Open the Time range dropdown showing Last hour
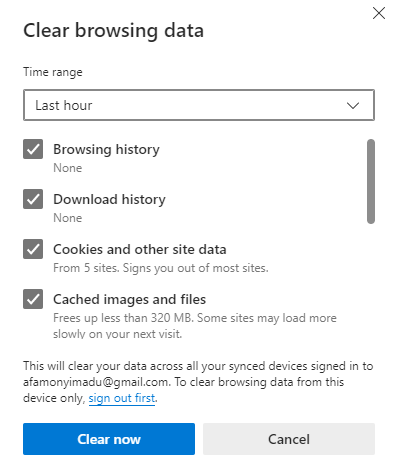The width and height of the screenshot is (399, 469). 199,105
